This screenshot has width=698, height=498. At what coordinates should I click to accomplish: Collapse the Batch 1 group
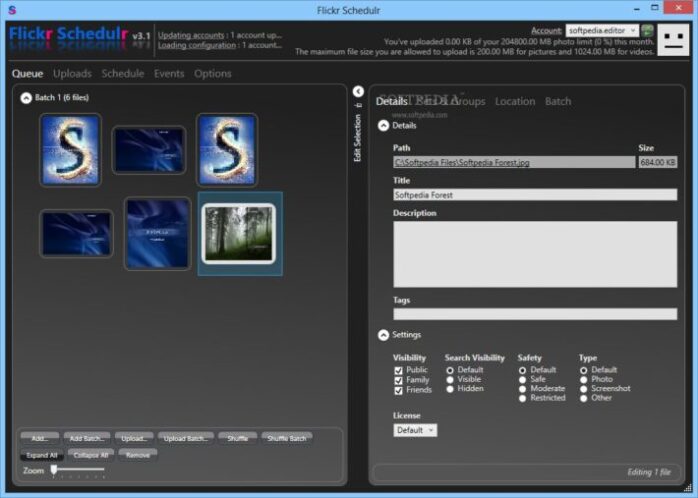pos(26,98)
